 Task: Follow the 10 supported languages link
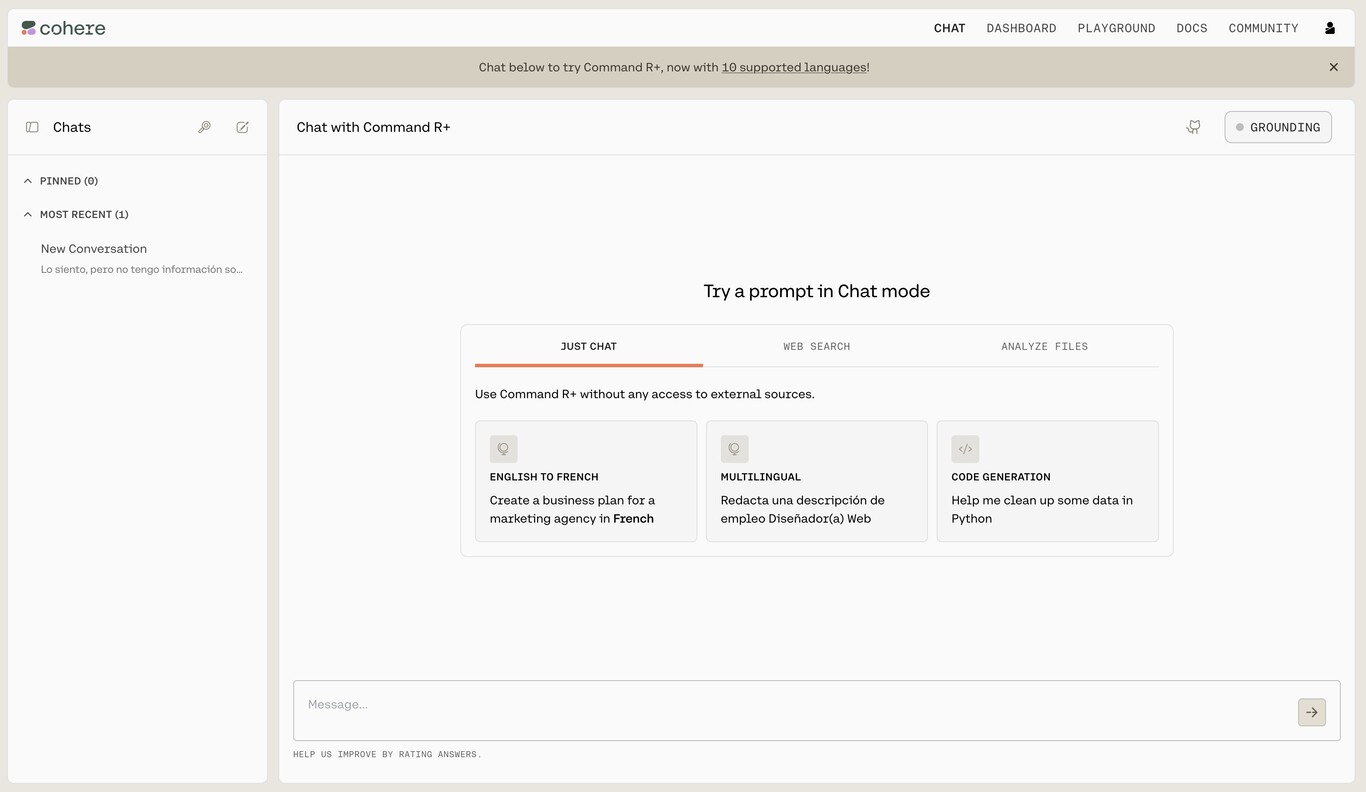pyautogui.click(x=794, y=67)
